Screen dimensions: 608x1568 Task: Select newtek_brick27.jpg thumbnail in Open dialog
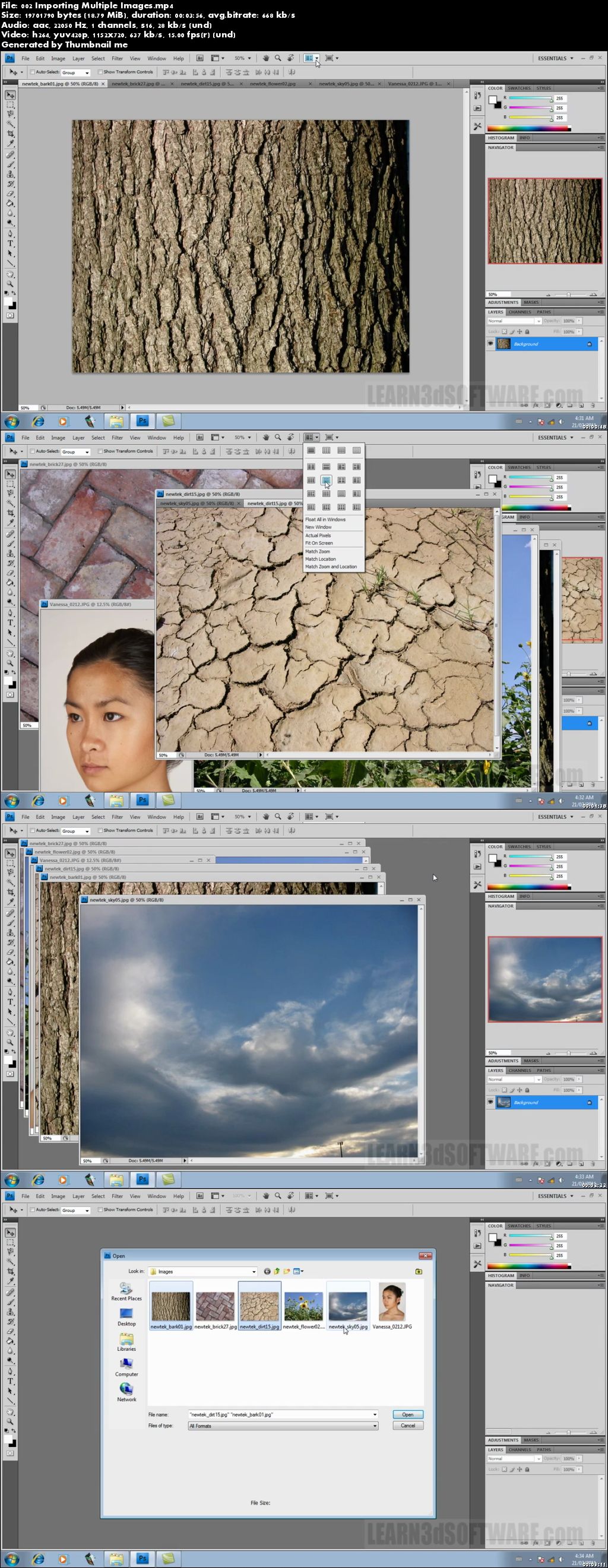point(215,1306)
